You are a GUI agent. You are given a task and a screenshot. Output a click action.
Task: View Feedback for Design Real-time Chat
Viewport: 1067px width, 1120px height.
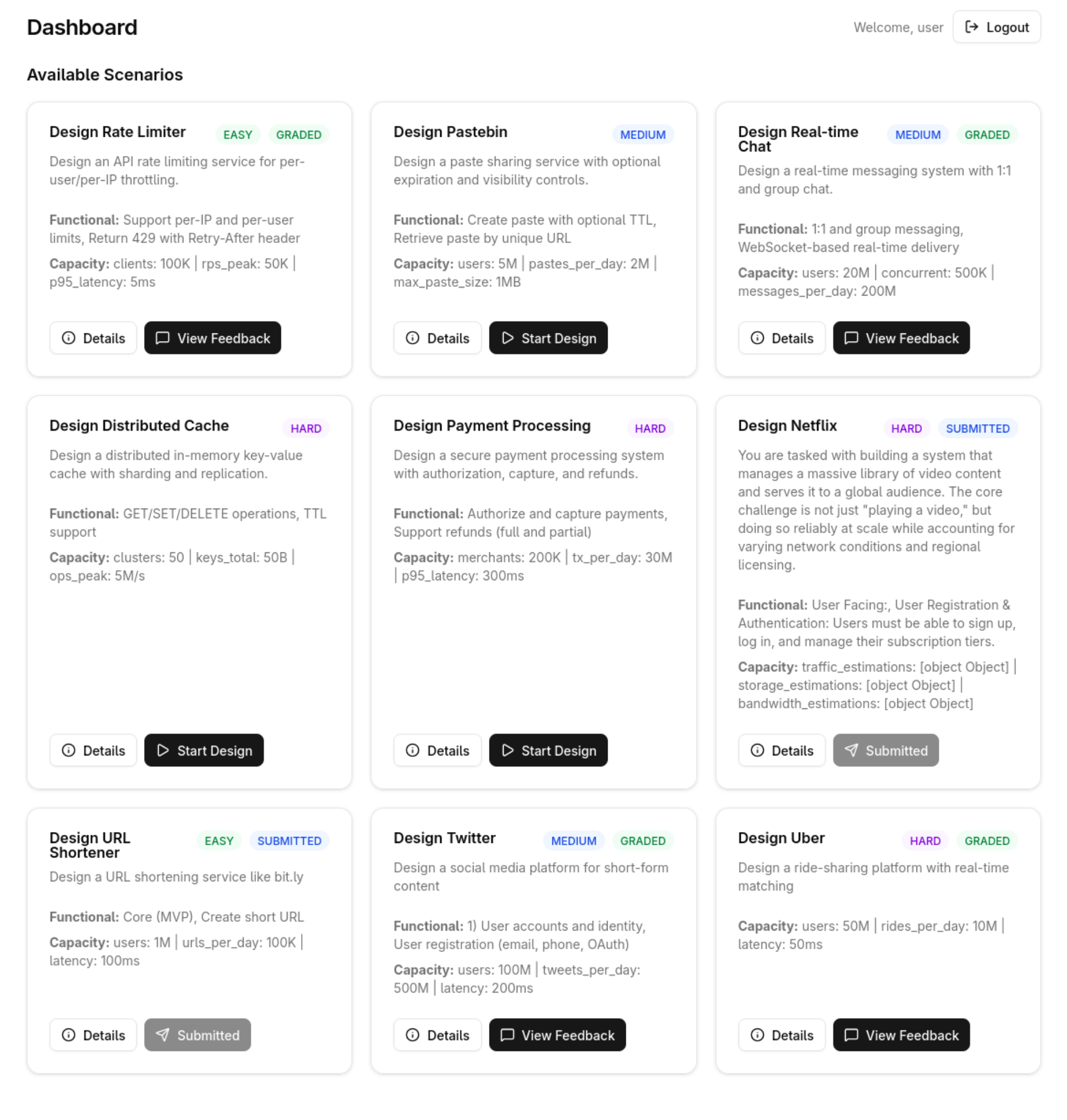pyautogui.click(x=901, y=338)
